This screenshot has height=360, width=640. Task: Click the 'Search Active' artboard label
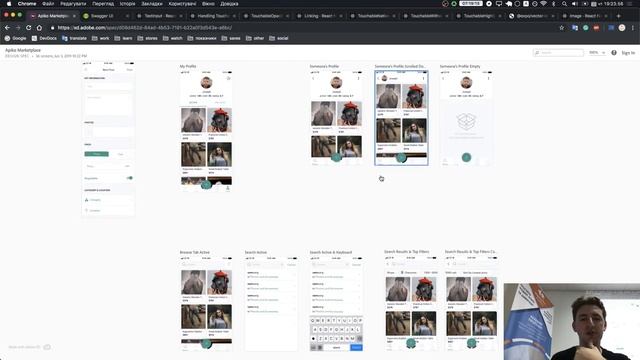pyautogui.click(x=256, y=252)
